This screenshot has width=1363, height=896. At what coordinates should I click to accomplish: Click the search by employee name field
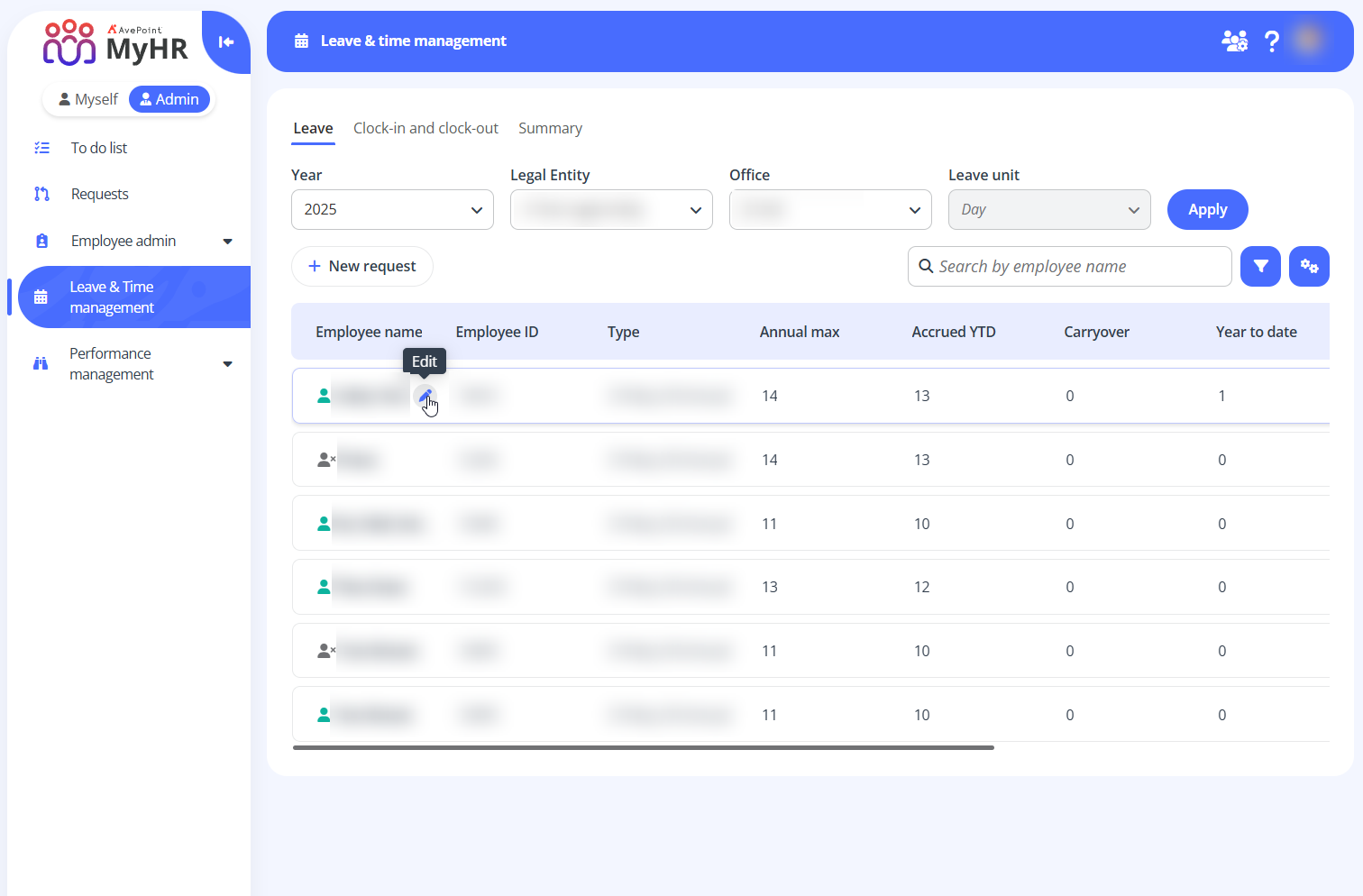pyautogui.click(x=1078, y=266)
